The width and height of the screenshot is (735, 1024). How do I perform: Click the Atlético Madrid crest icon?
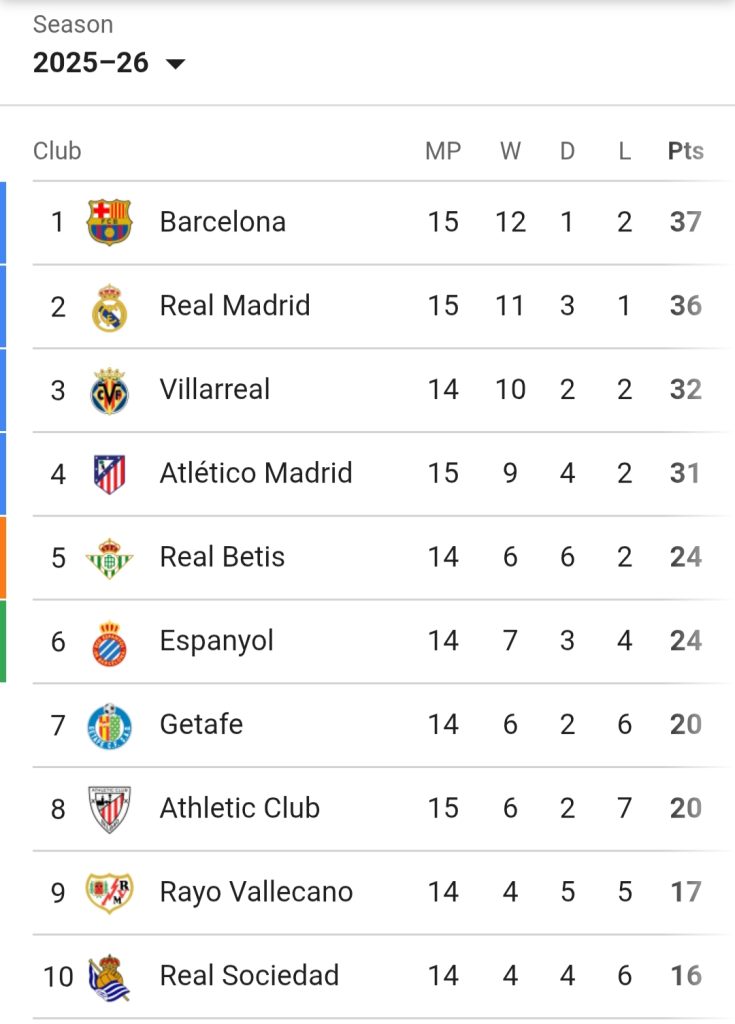tap(109, 473)
